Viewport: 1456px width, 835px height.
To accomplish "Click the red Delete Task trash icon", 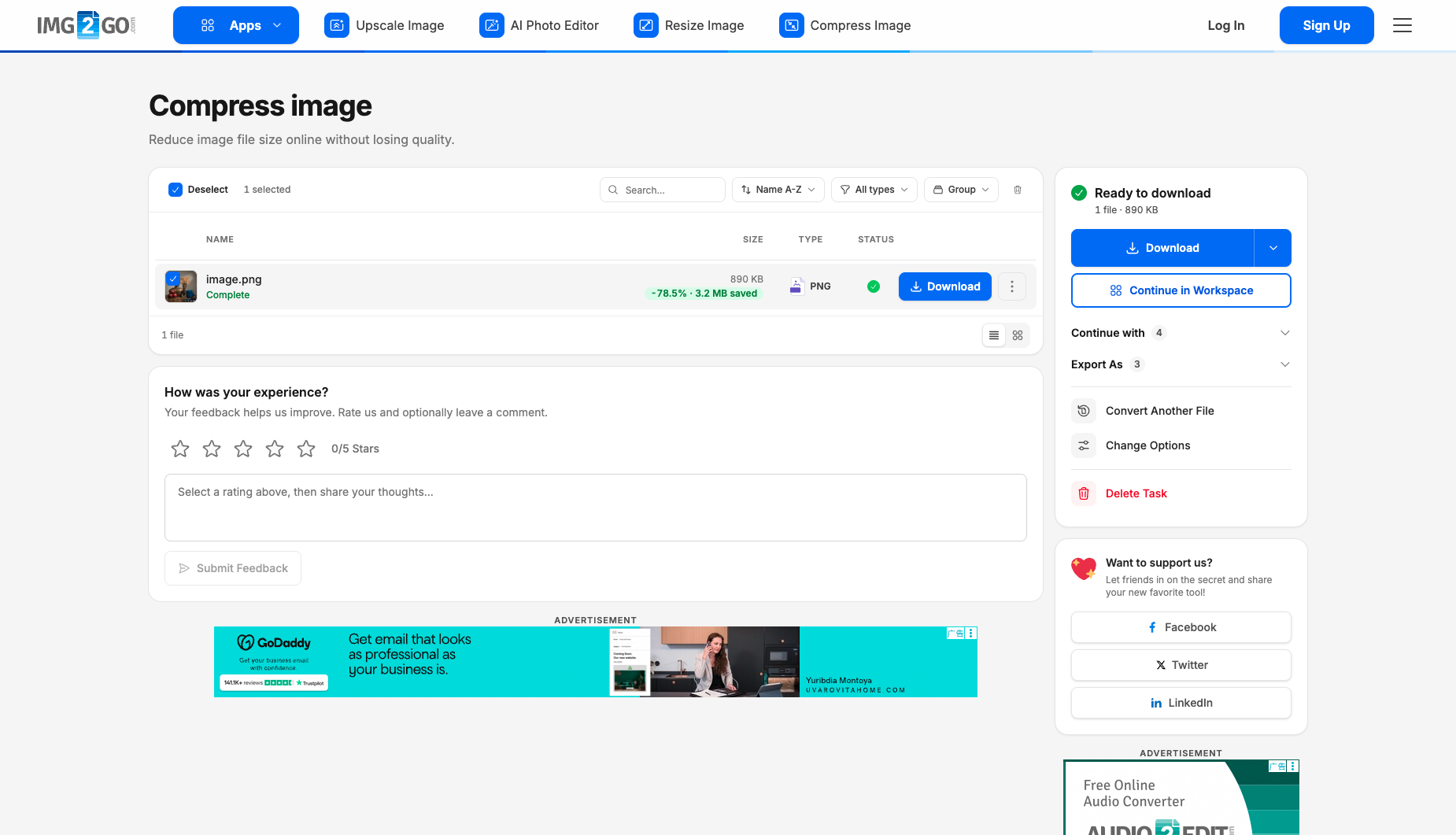I will [x=1084, y=493].
